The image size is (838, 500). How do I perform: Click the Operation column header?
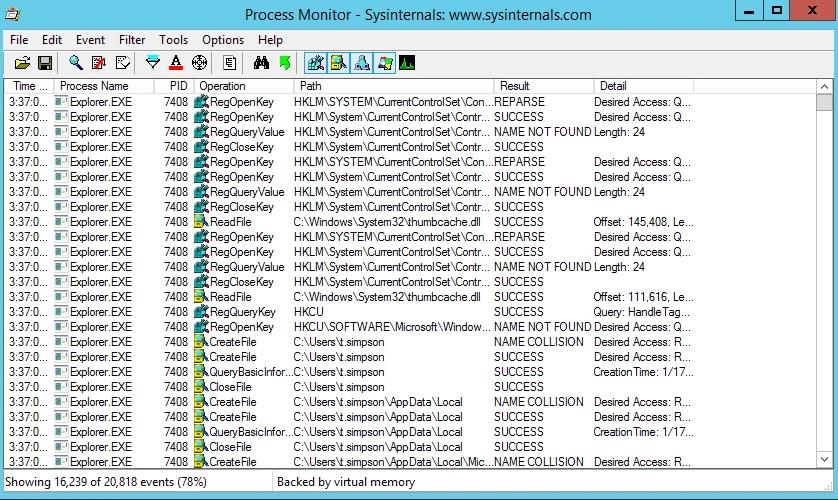coord(244,86)
